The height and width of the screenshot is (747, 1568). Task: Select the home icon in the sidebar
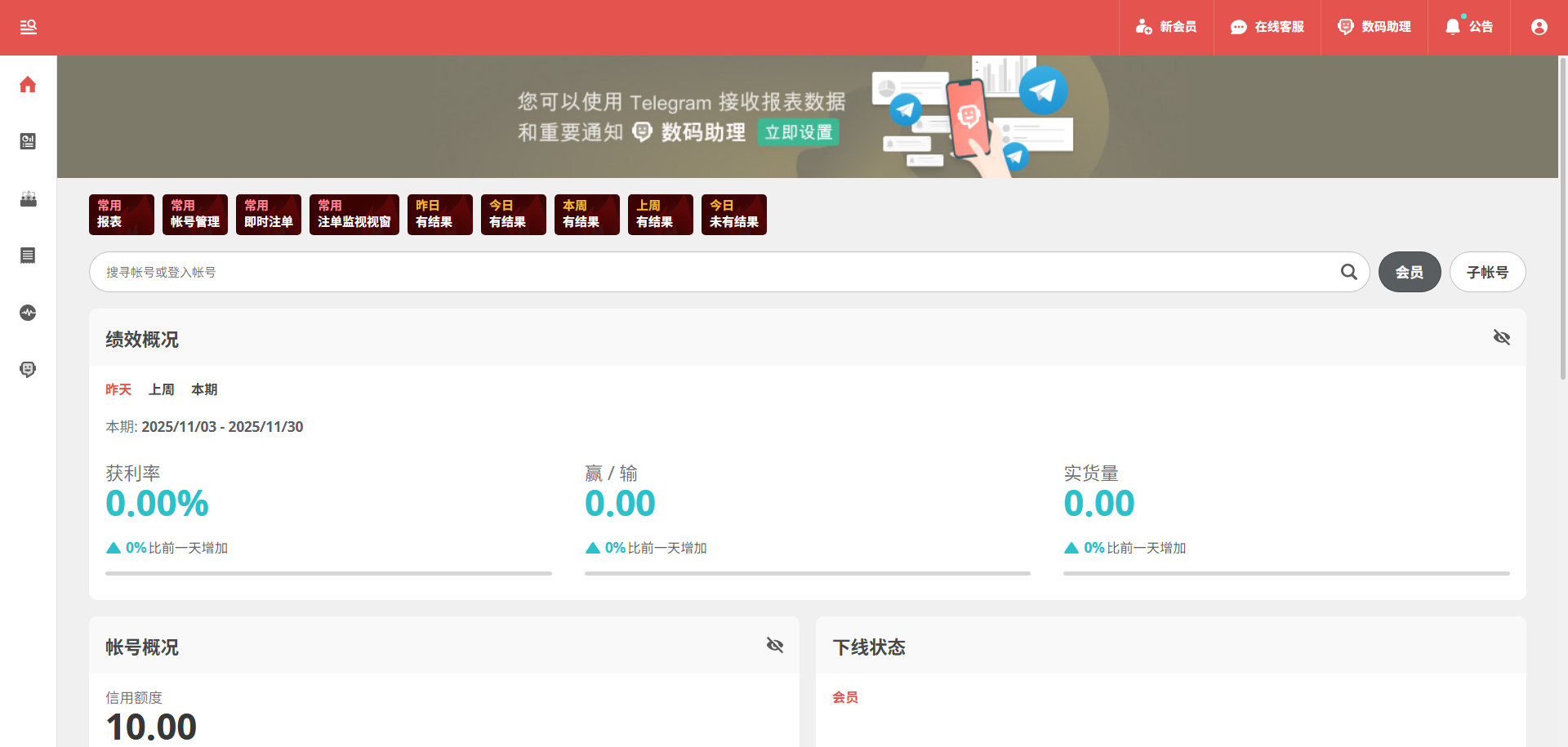click(x=28, y=84)
